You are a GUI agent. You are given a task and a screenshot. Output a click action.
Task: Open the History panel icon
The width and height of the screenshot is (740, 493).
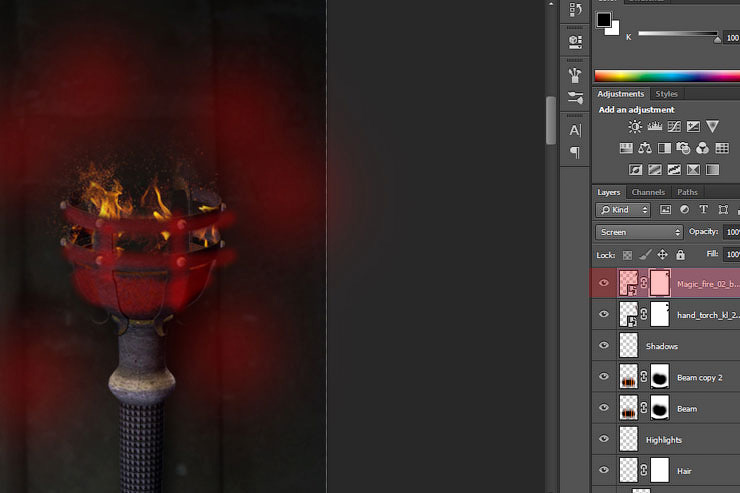pos(575,10)
